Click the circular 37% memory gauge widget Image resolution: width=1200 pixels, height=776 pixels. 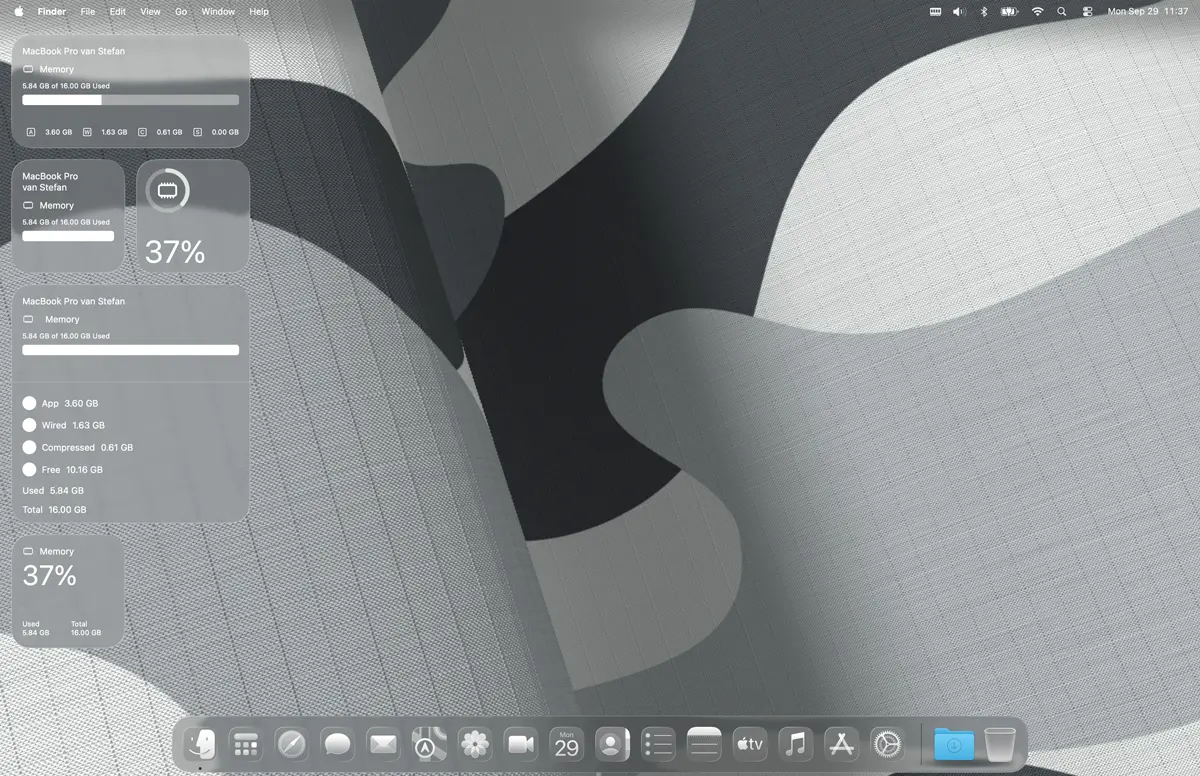click(192, 216)
